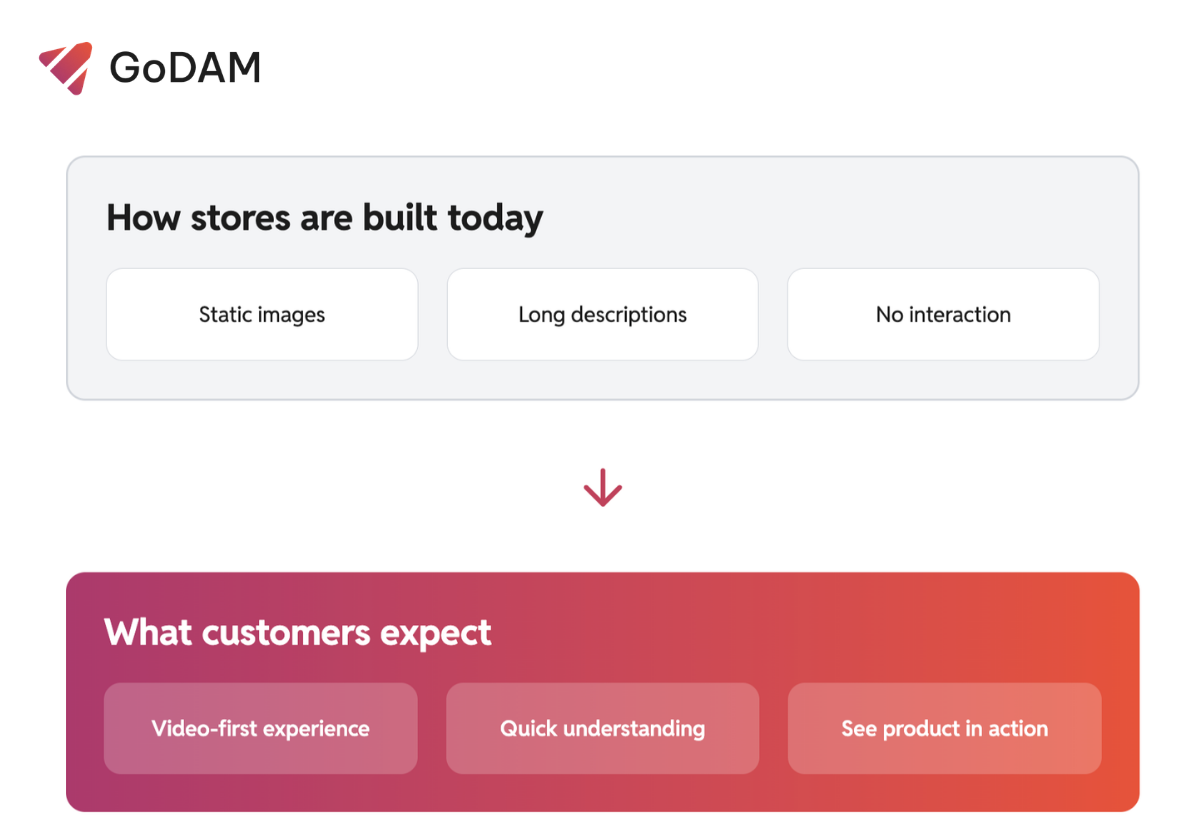
Task: Click the See product in action card
Action: click(944, 728)
